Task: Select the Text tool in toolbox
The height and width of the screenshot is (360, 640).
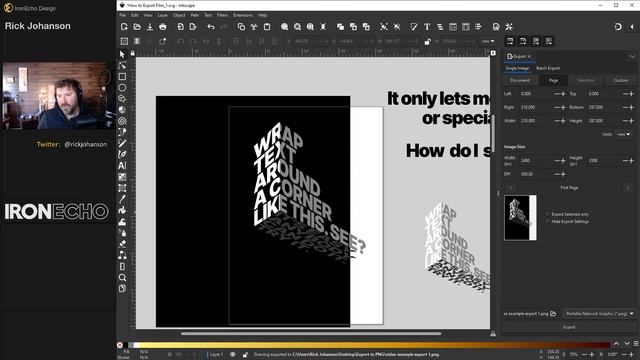Action: point(122,165)
